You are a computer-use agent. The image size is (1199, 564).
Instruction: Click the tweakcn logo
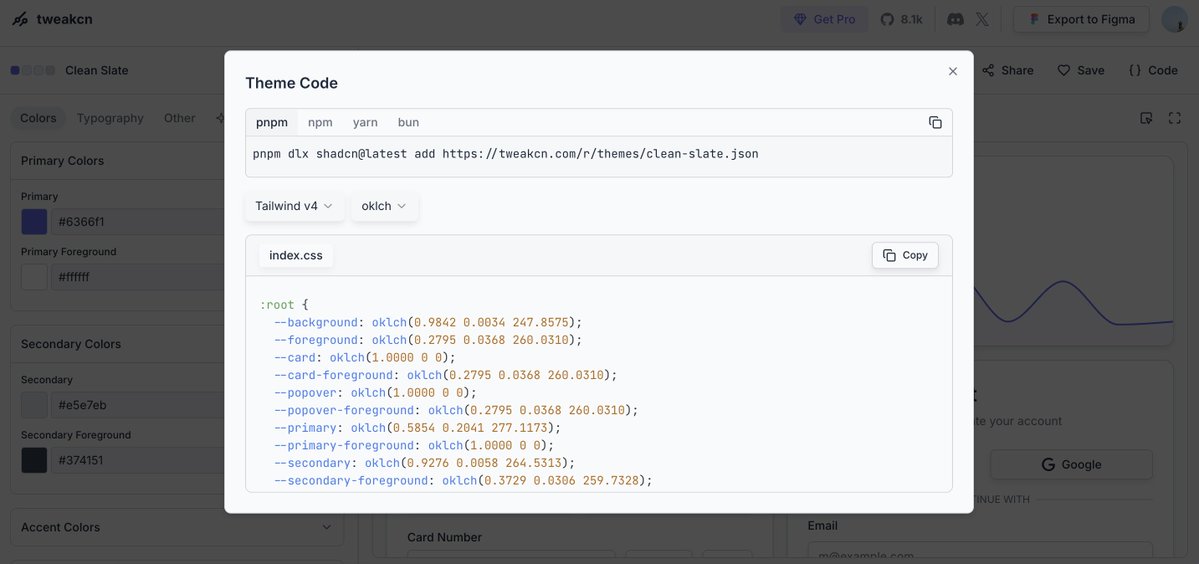(x=53, y=19)
